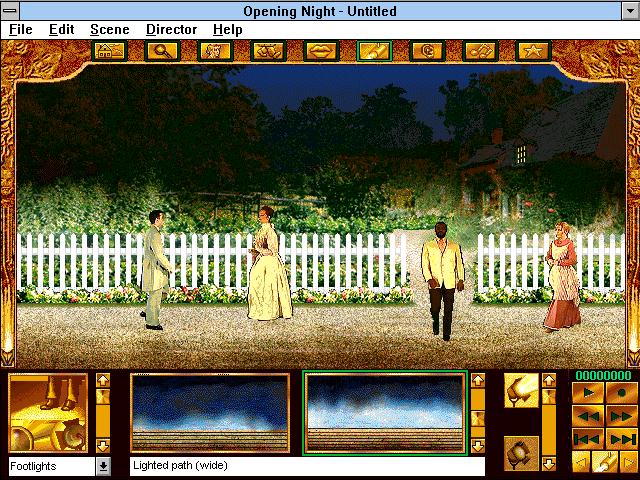
Task: Open the Edit menu
Action: (62, 29)
